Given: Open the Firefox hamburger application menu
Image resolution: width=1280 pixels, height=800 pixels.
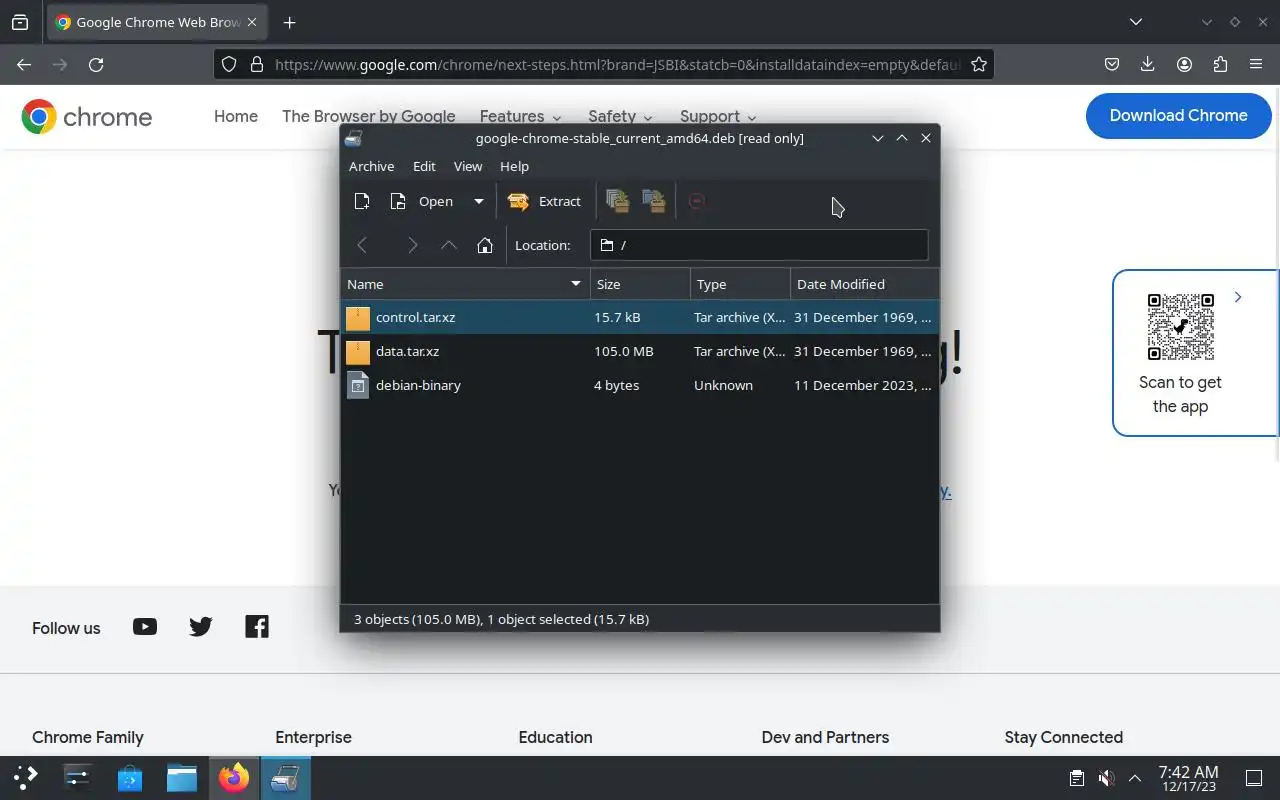Looking at the screenshot, I should (1256, 64).
